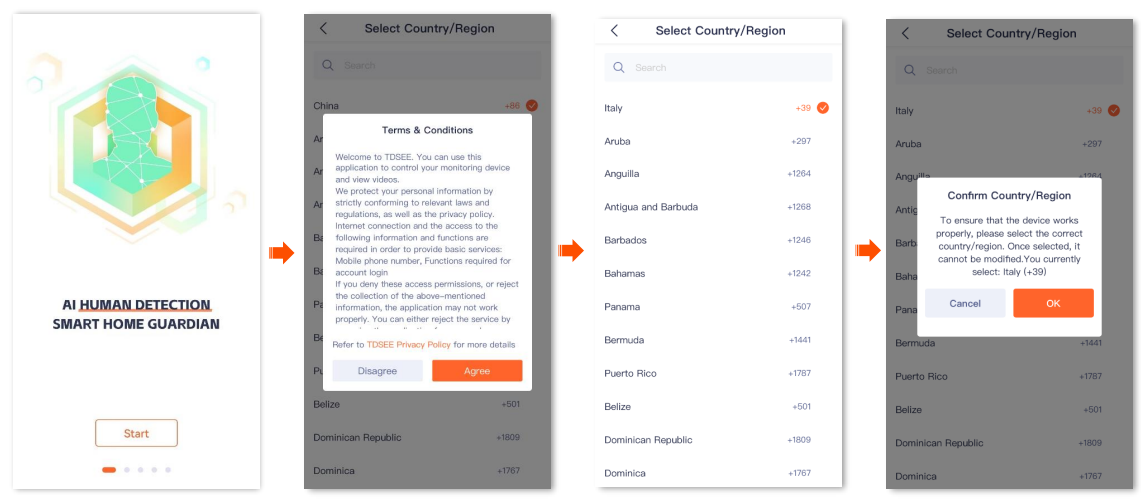Viewport: 1141px width, 499px height.
Task: Click the AI human detection illustration
Action: 136,146
